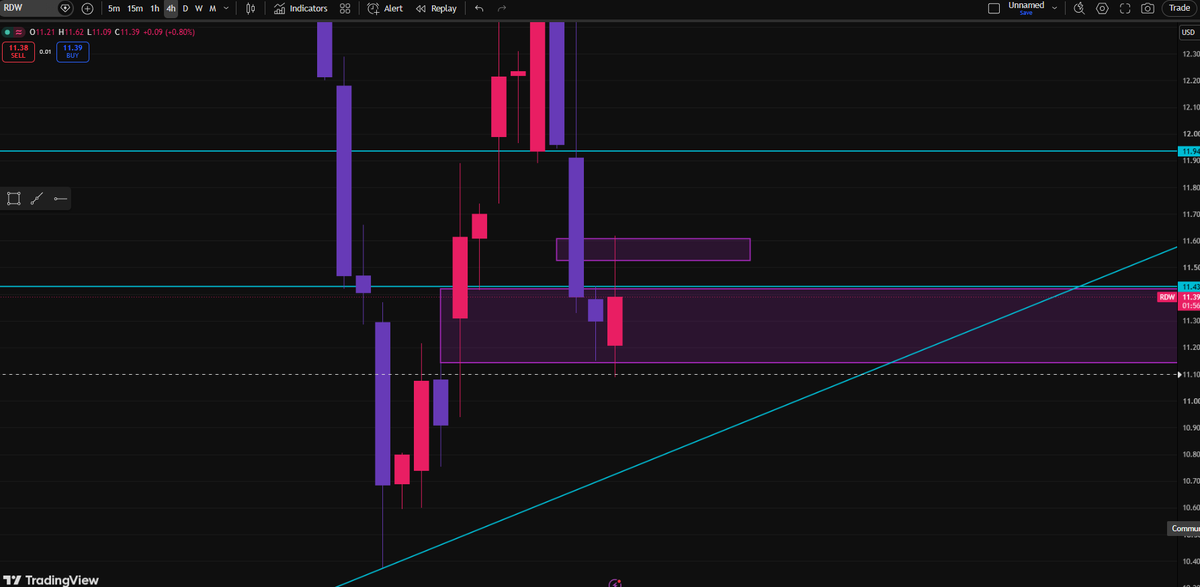Click the +0.09 (+0.80%) change value
The image size is (1200, 587).
(168, 32)
